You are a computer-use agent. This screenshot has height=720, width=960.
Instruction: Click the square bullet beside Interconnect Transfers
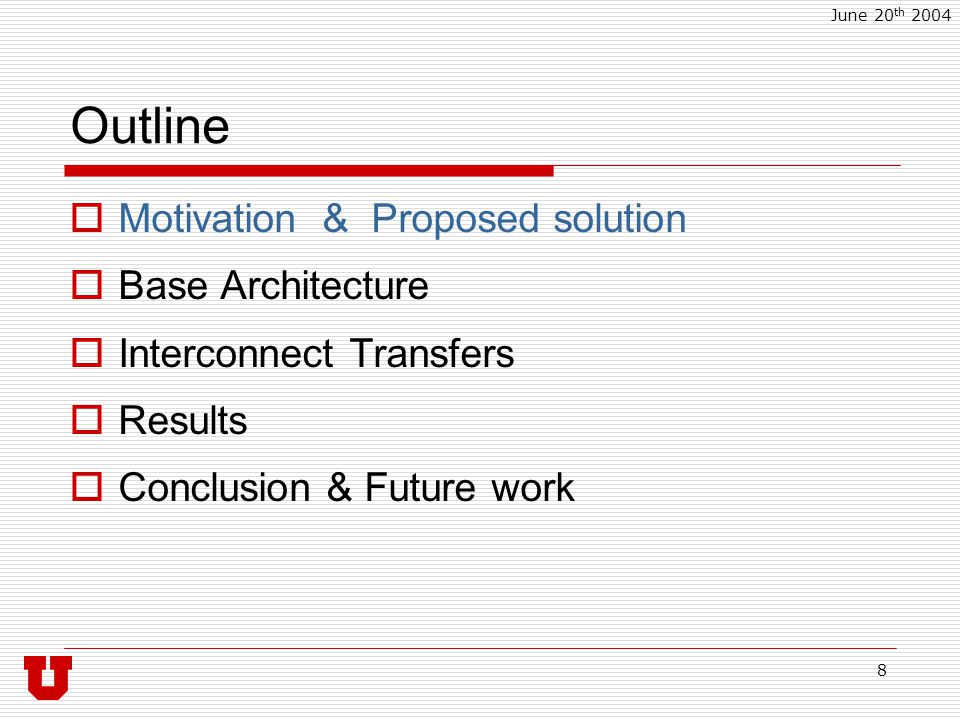[87, 353]
